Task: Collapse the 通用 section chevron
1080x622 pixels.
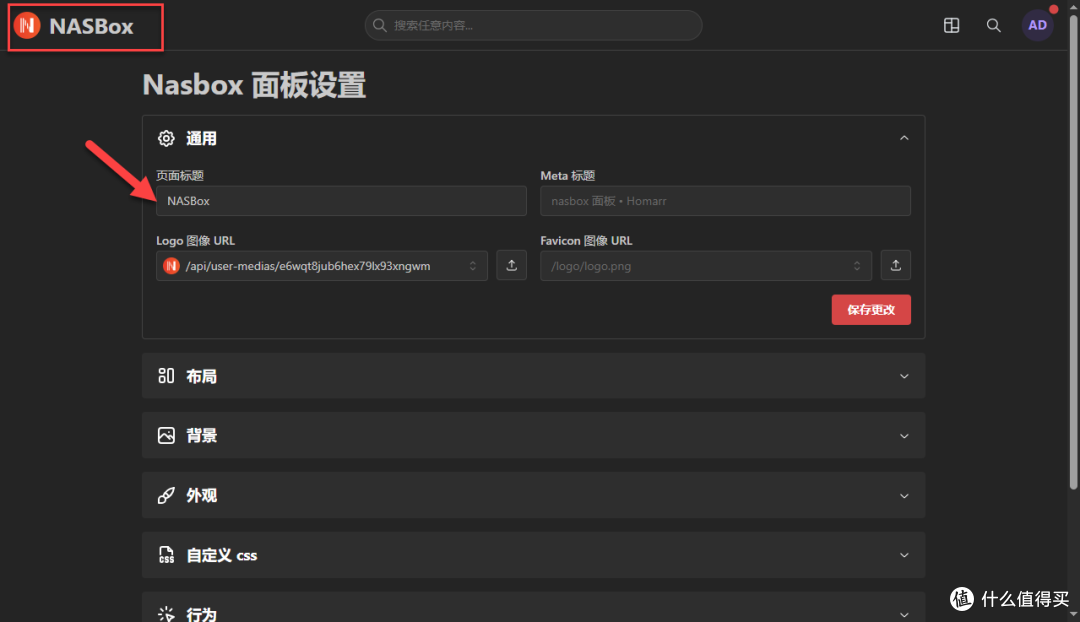Action: point(904,138)
